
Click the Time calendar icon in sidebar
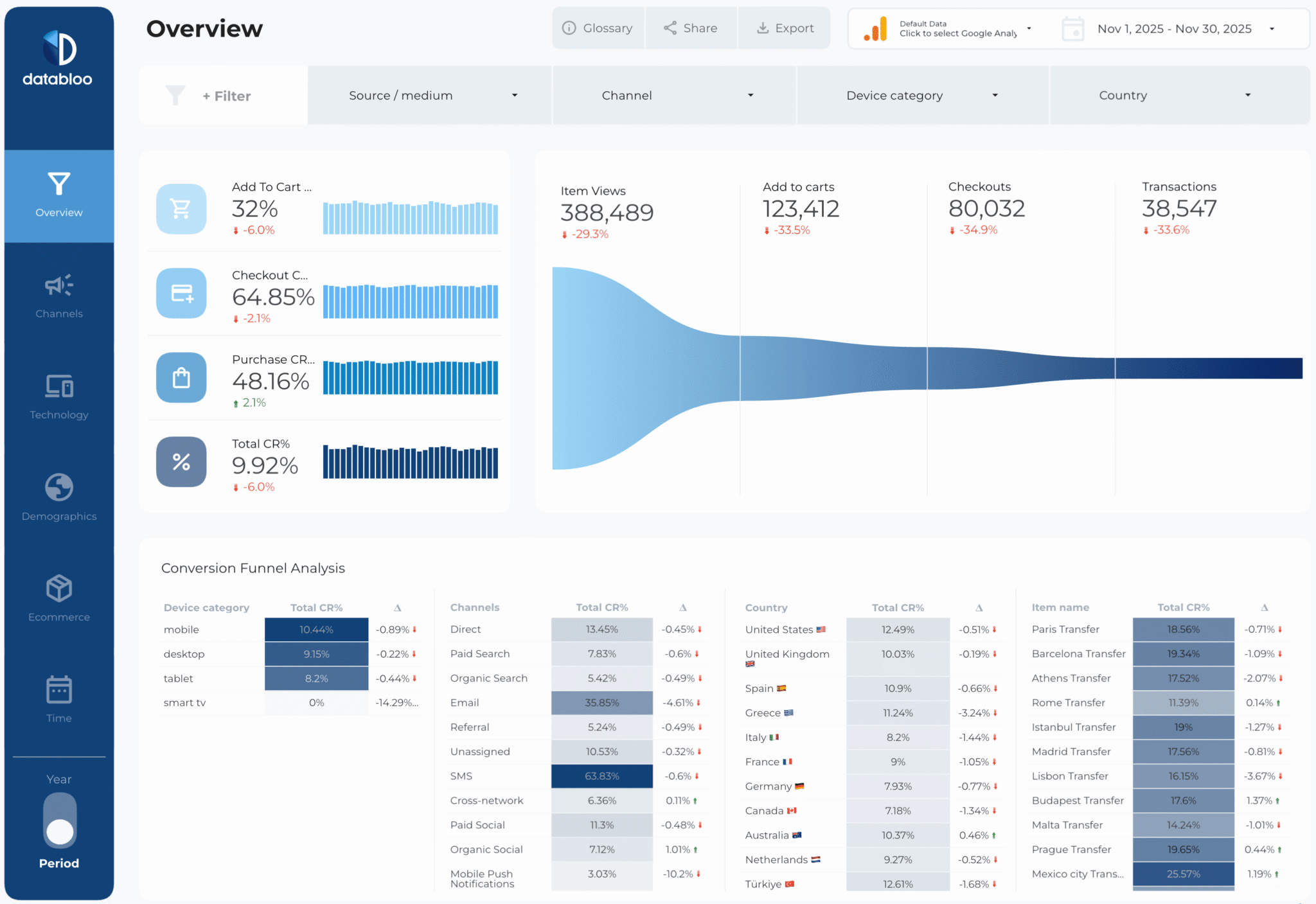(x=58, y=689)
